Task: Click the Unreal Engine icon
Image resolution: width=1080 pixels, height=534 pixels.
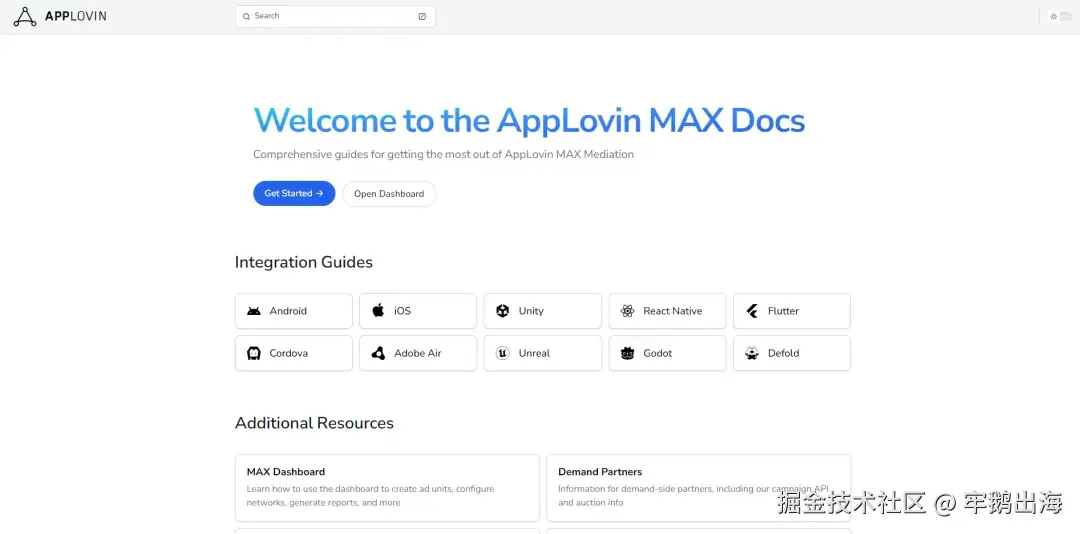Action: tap(503, 353)
